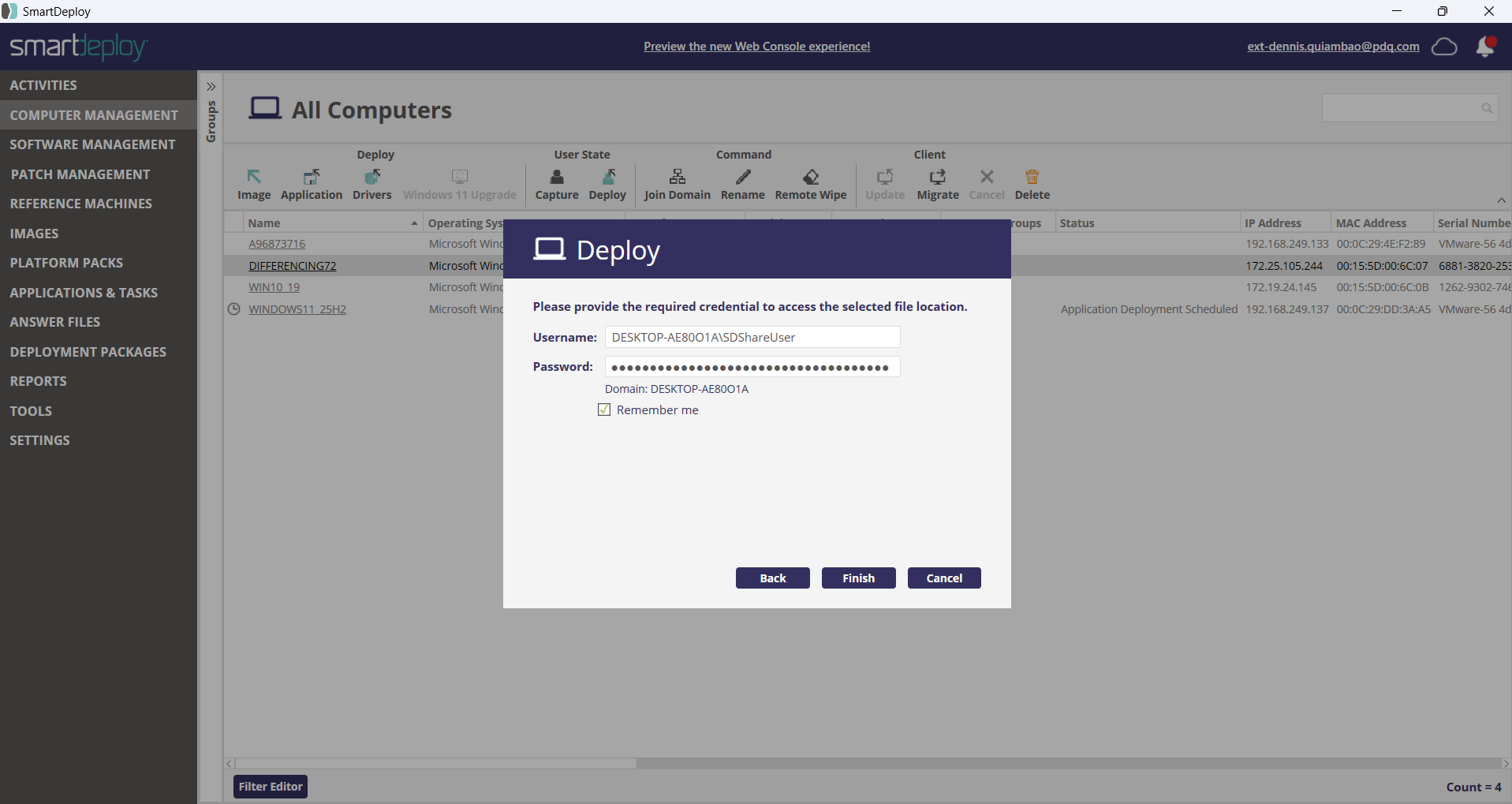Open notifications bell icon
1512x804 pixels.
point(1485,47)
